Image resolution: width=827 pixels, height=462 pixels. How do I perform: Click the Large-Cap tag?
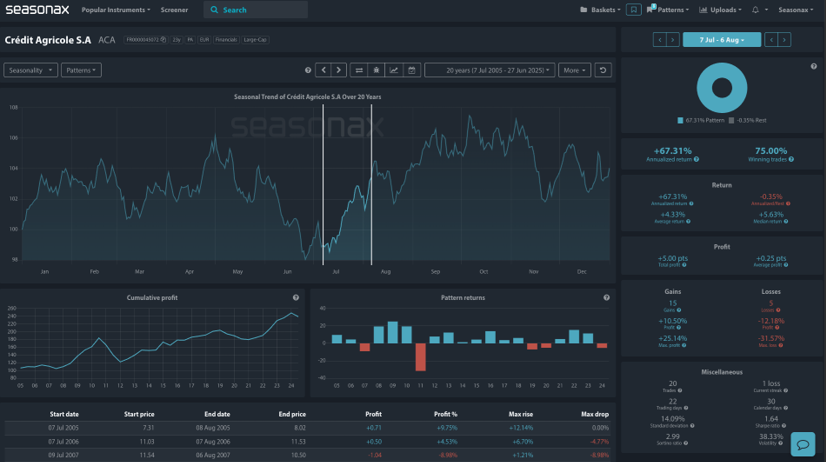click(255, 40)
